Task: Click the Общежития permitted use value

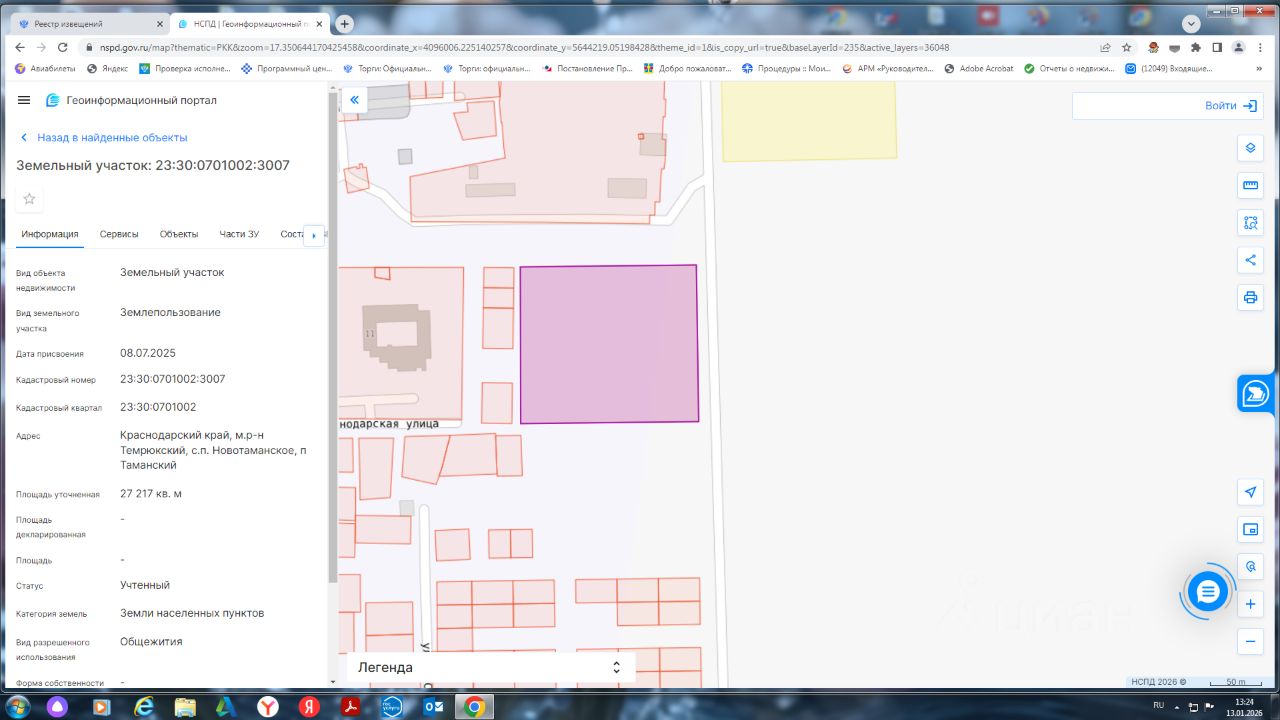Action: click(151, 642)
